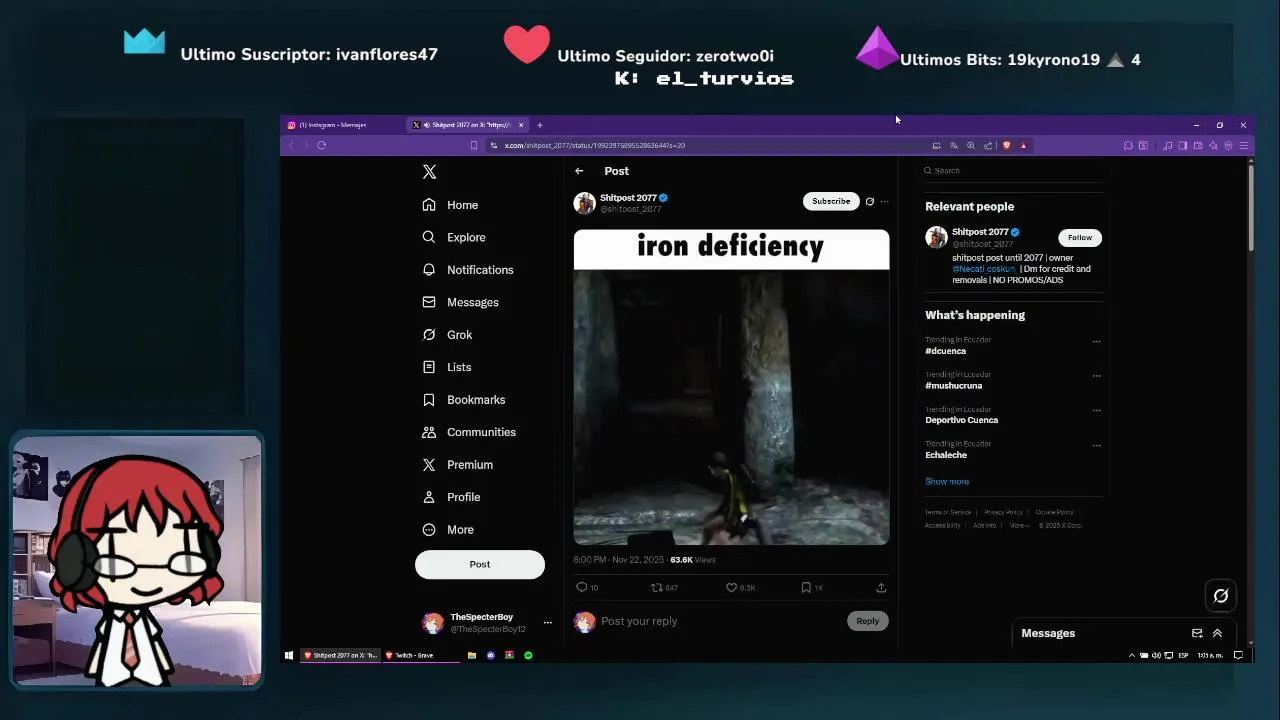The width and height of the screenshot is (1280, 720).
Task: Open Messages in the sidebar
Action: [x=460, y=302]
